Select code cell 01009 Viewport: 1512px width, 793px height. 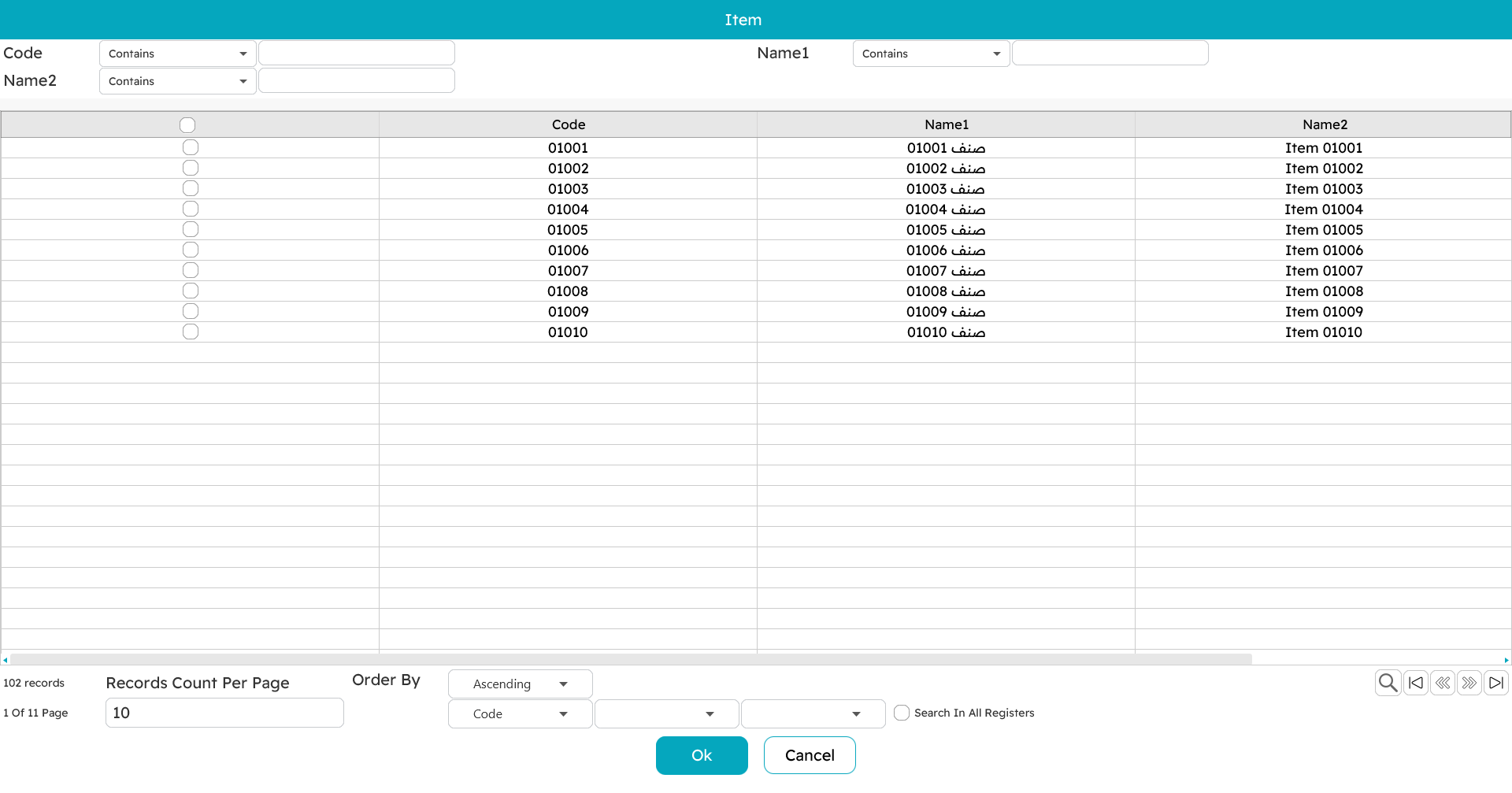point(569,312)
